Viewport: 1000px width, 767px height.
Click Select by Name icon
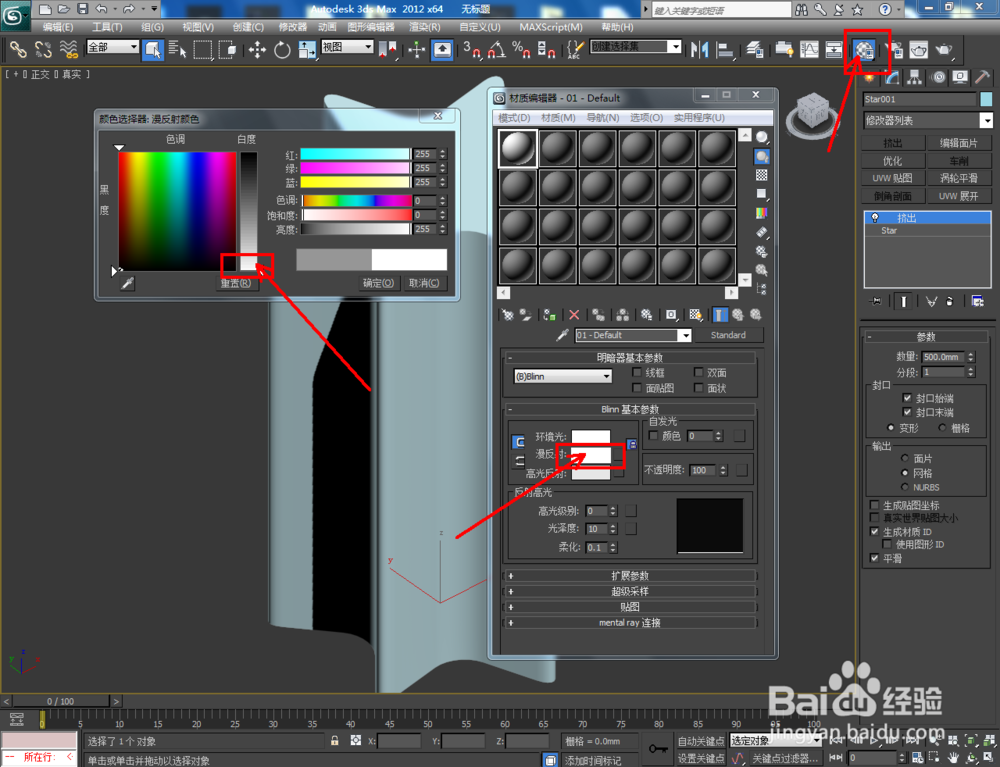pos(177,49)
